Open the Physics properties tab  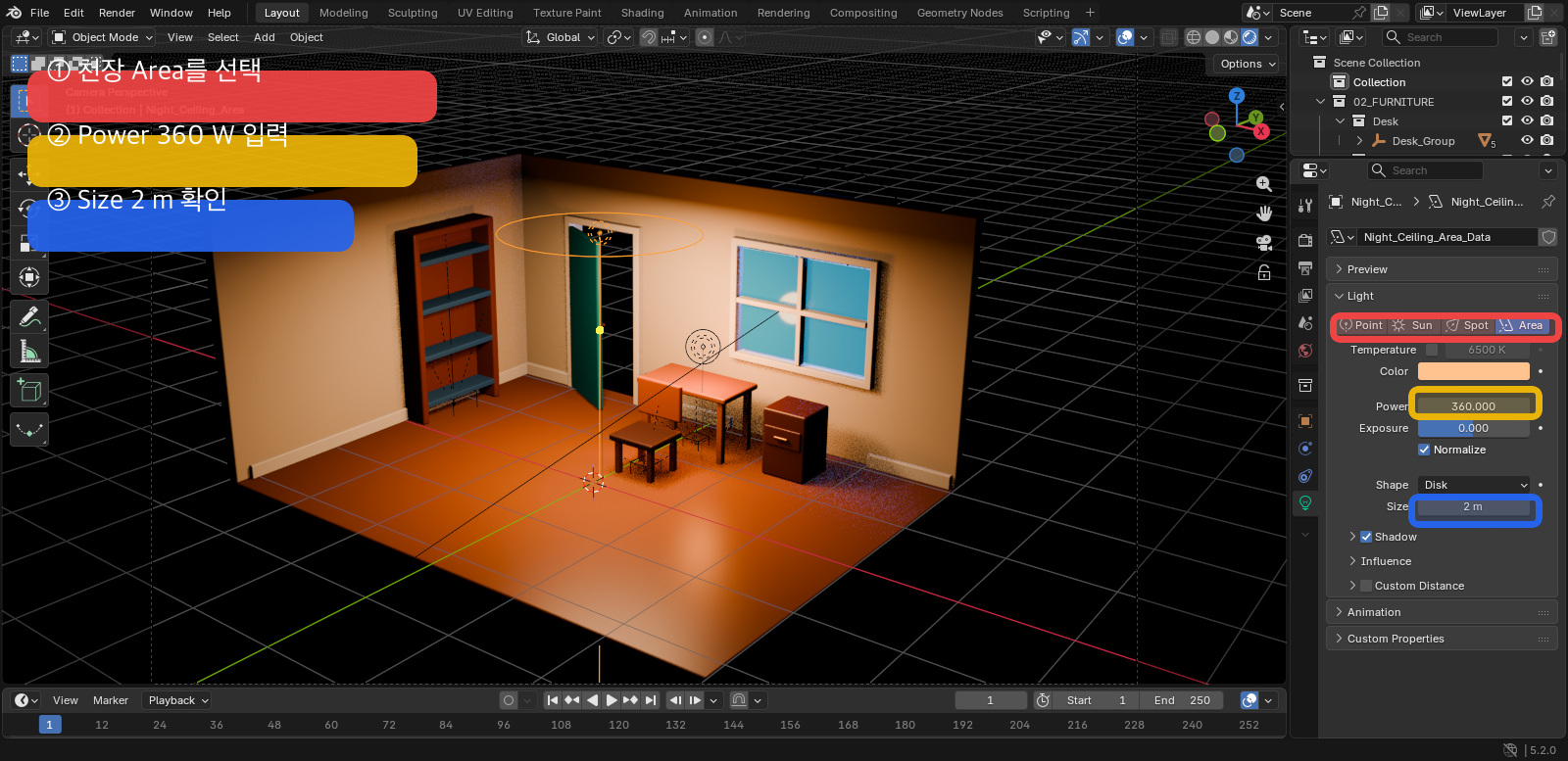[1305, 449]
